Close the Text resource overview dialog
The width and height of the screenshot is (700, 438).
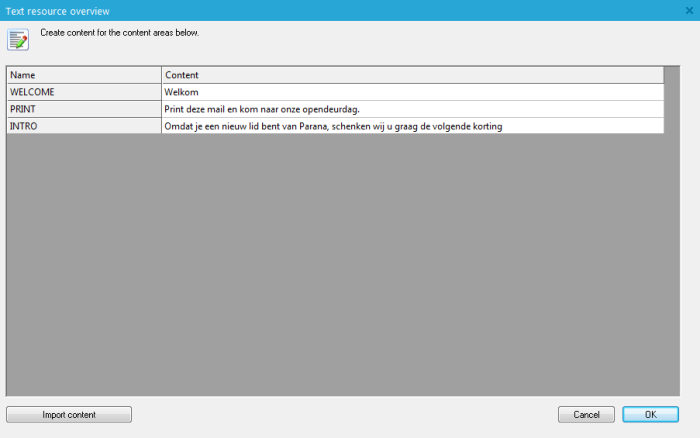(689, 10)
